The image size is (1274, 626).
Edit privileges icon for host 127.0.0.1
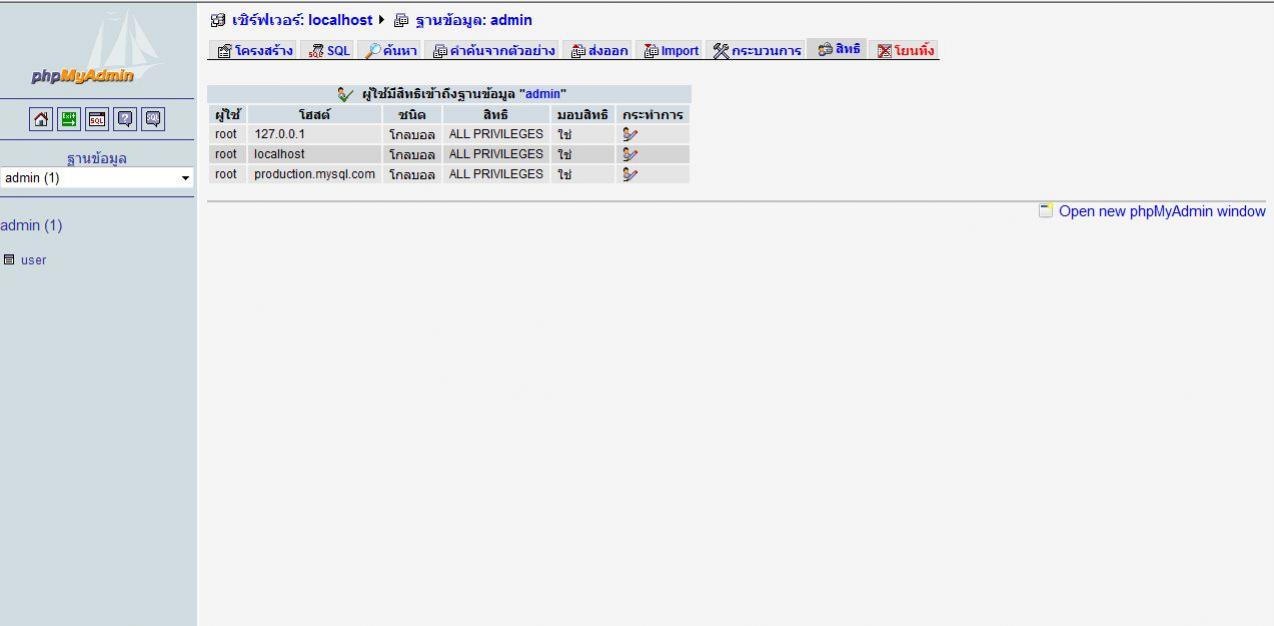pyautogui.click(x=629, y=134)
